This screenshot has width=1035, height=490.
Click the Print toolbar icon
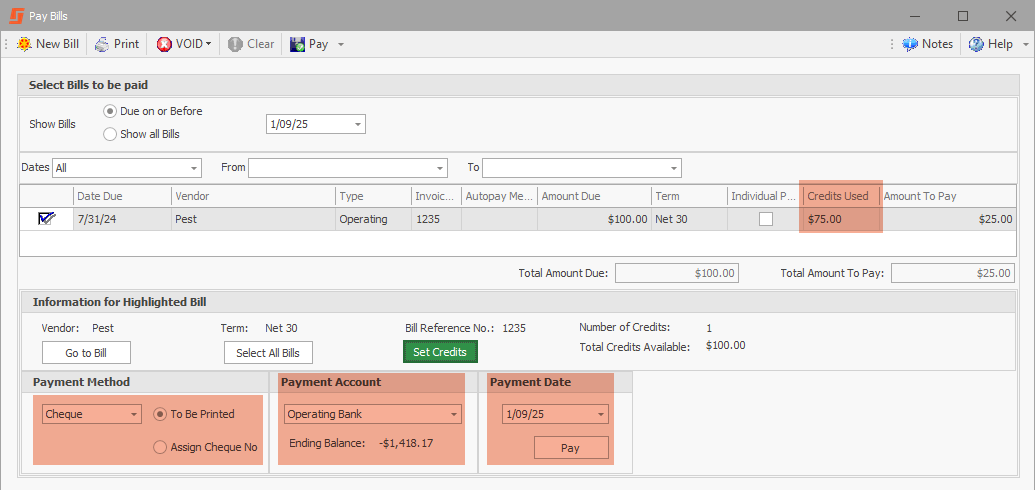(x=102, y=44)
